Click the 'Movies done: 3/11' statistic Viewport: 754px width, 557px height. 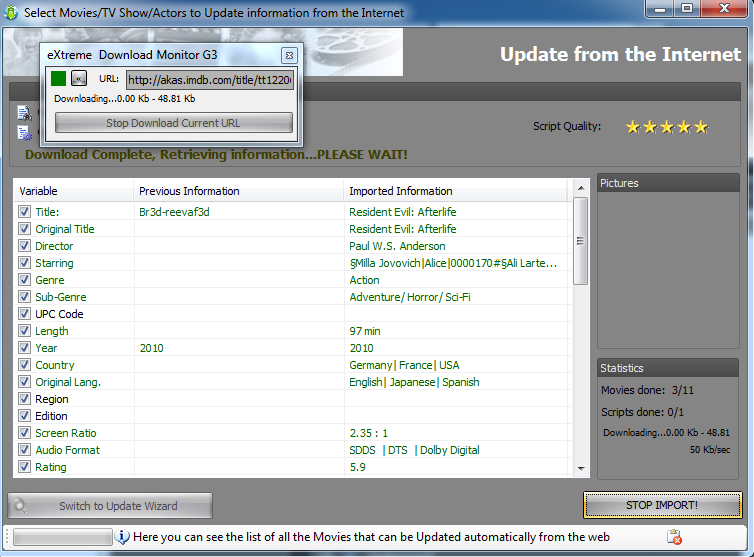pos(647,390)
